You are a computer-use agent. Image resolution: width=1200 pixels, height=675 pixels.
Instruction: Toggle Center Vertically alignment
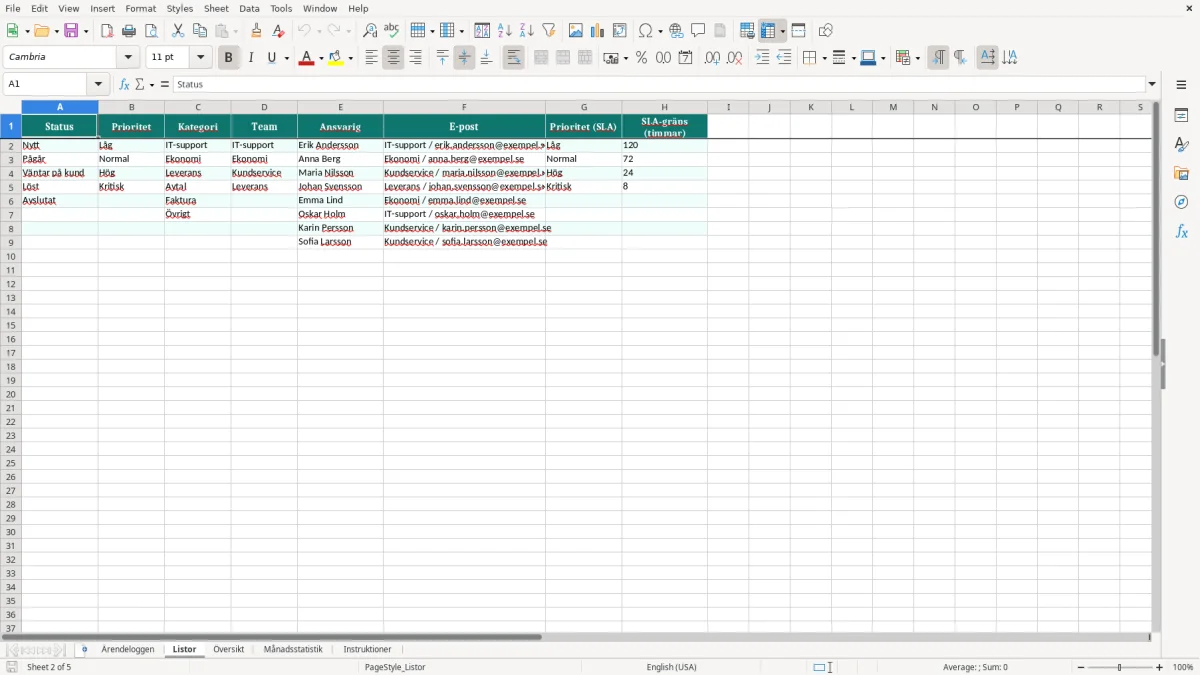(x=464, y=58)
